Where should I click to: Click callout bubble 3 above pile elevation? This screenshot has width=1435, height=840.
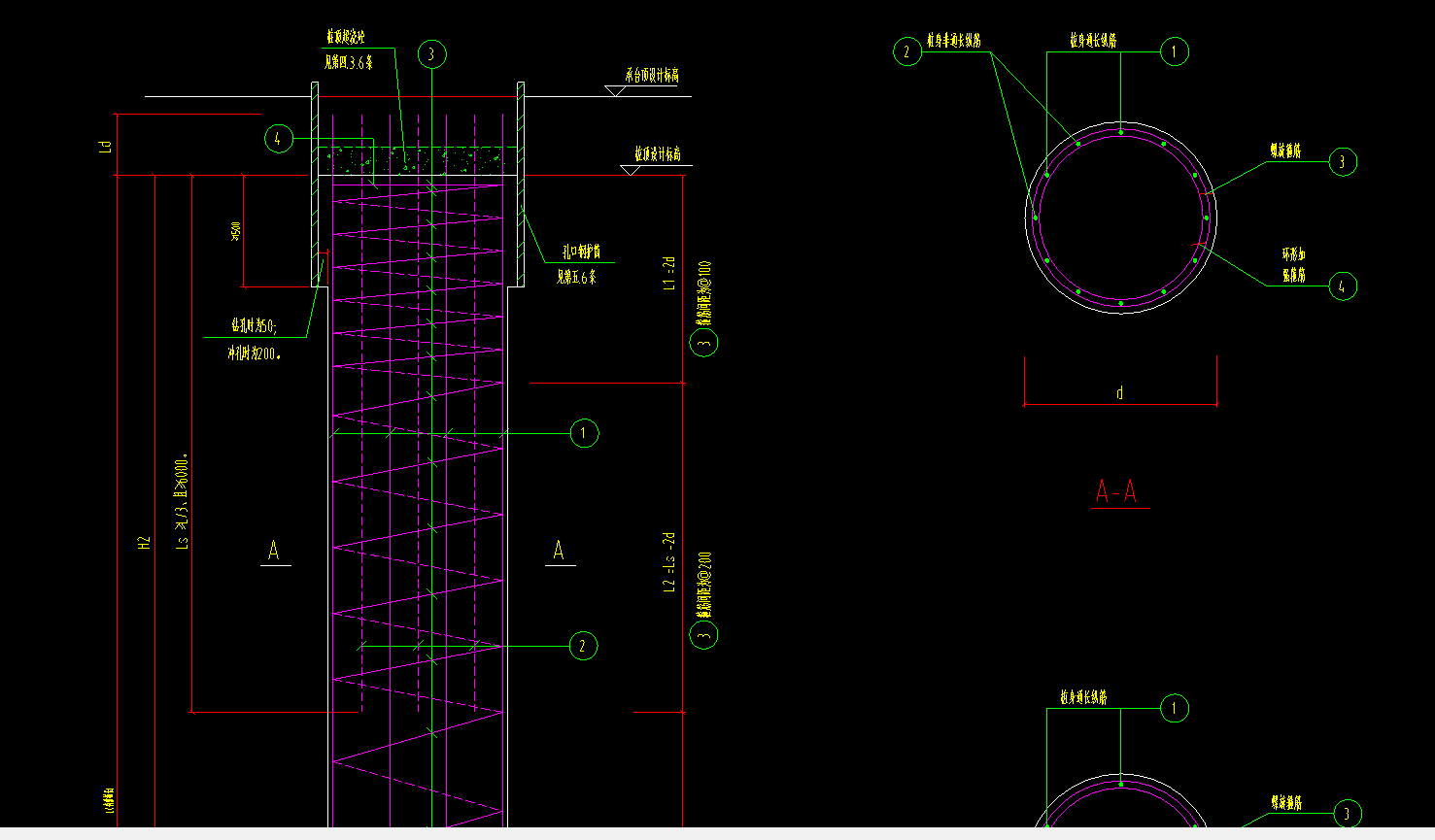click(432, 54)
